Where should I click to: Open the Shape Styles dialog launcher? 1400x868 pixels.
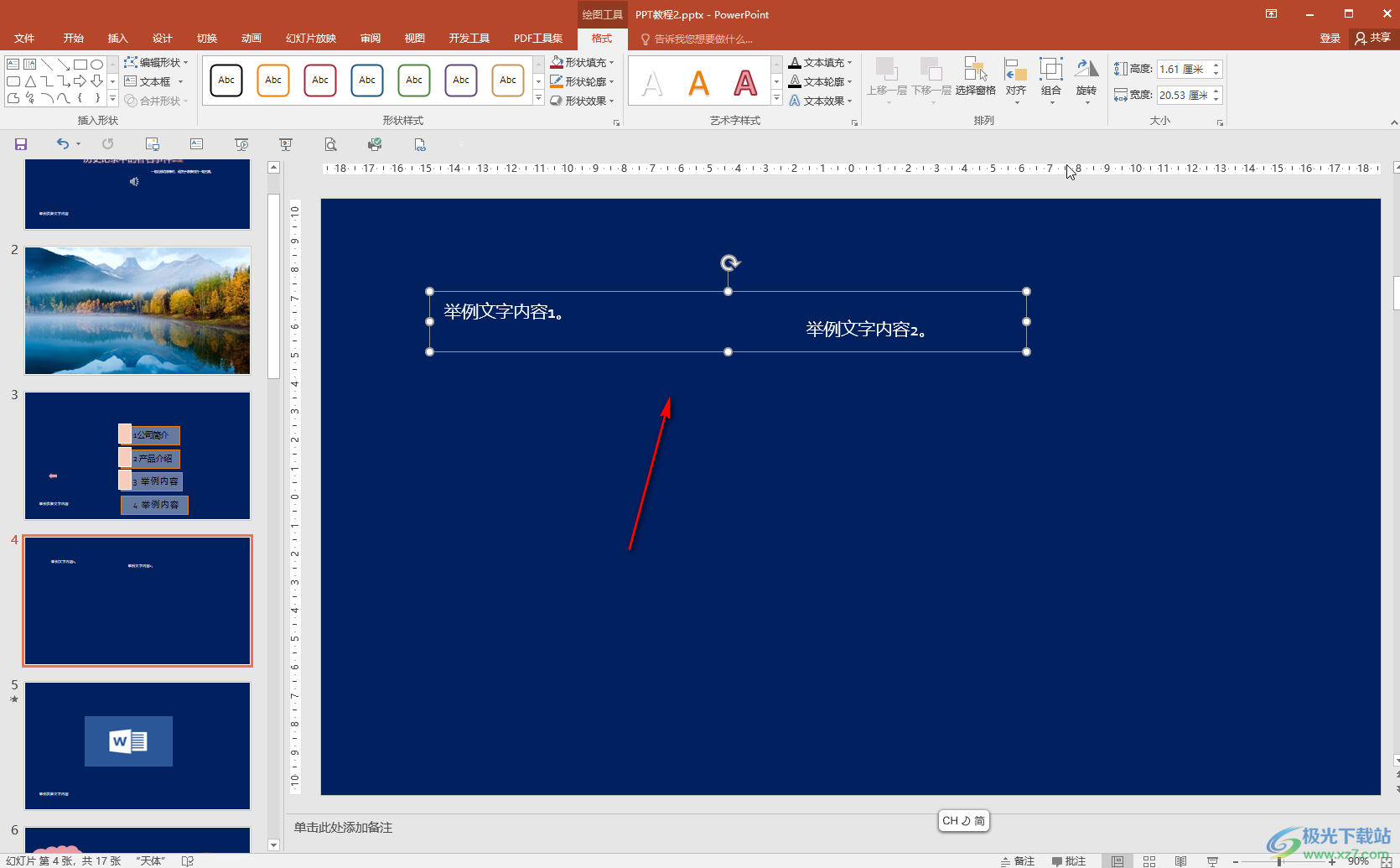(616, 122)
